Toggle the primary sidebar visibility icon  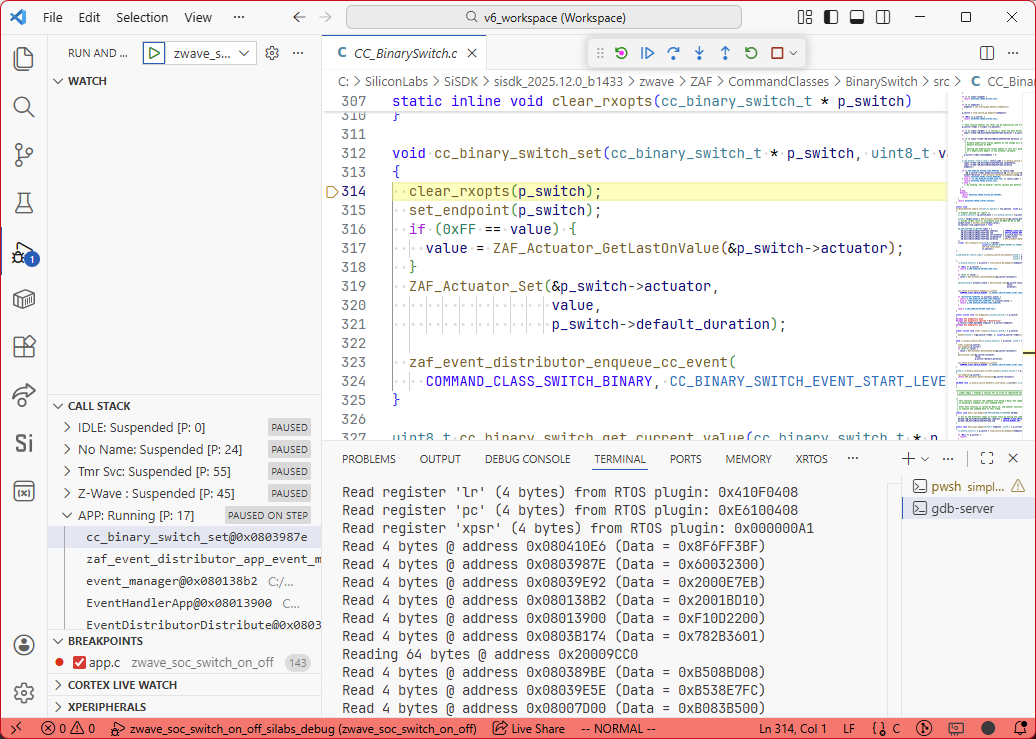[x=831, y=17]
